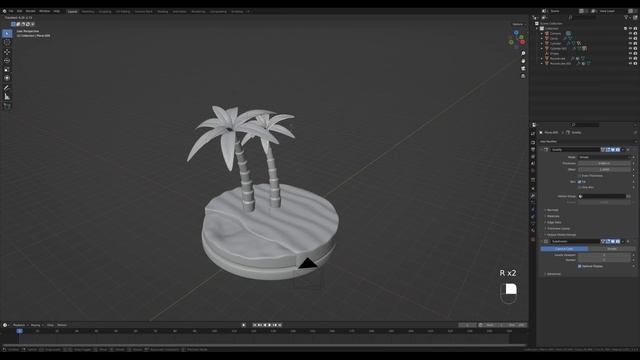Select the Annotate tool
Screen dimensions: 640x360
[x=7, y=88]
